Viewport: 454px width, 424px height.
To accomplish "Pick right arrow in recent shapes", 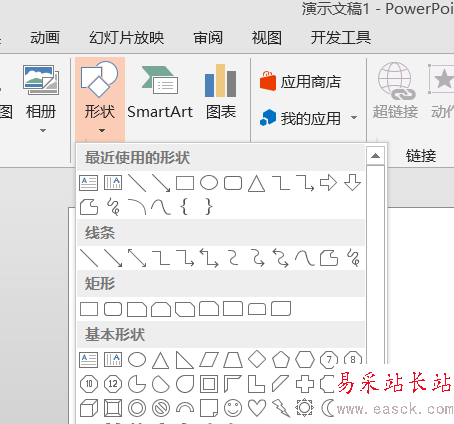I will pos(328,183).
